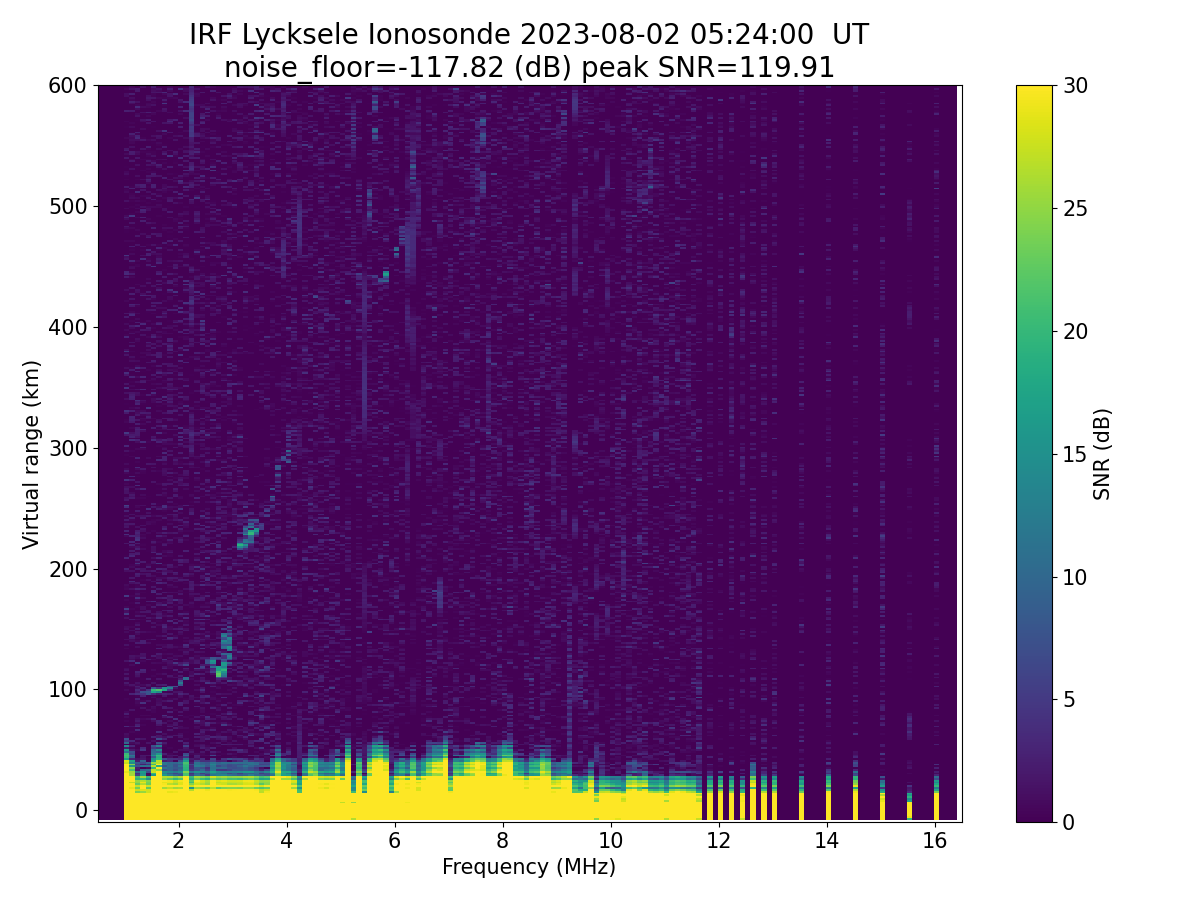
Task: Click the y-axis tick label 300
Action: click(68, 448)
